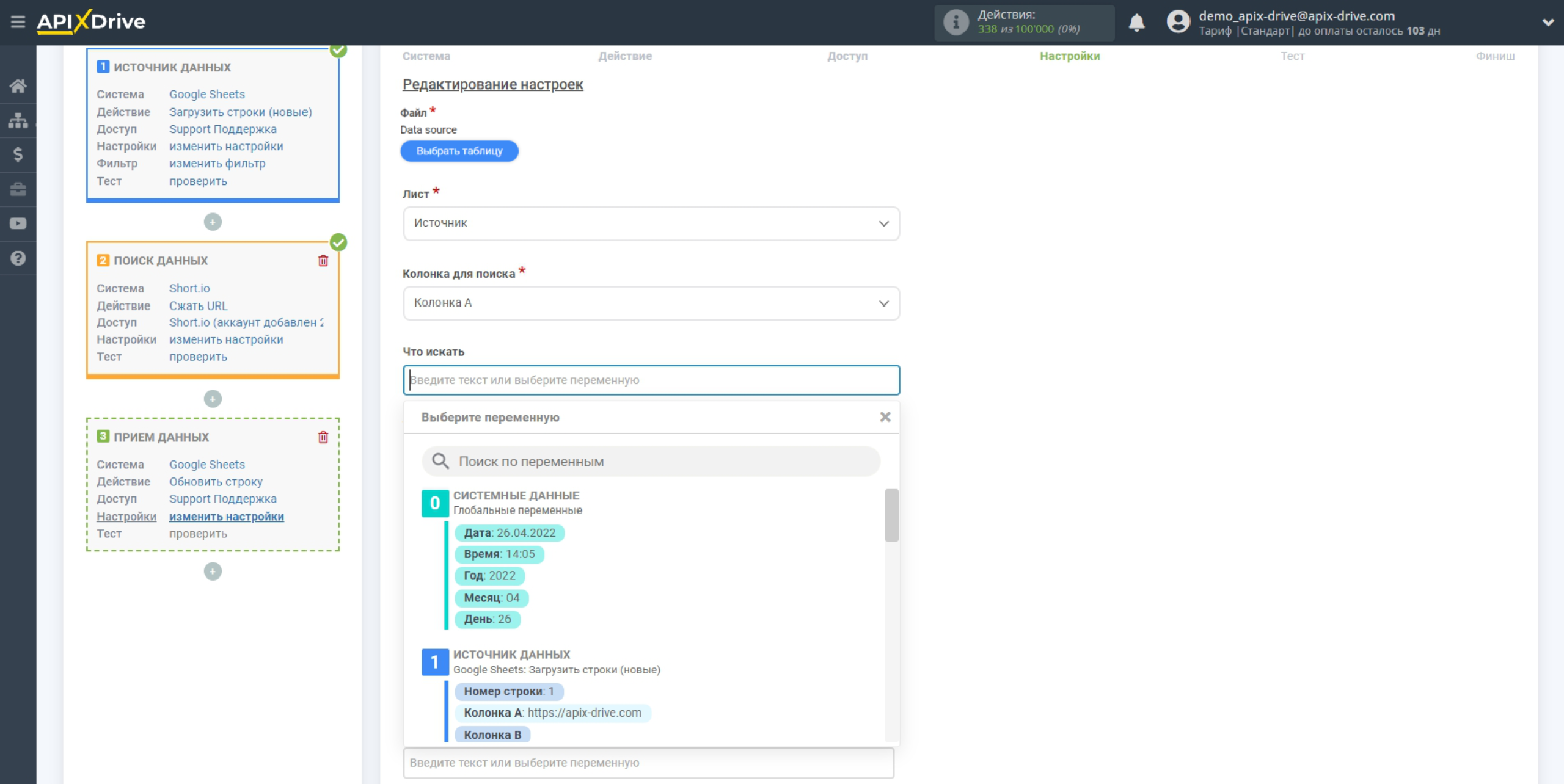Open notifications bell
This screenshot has height=784, width=1564.
1136,23
